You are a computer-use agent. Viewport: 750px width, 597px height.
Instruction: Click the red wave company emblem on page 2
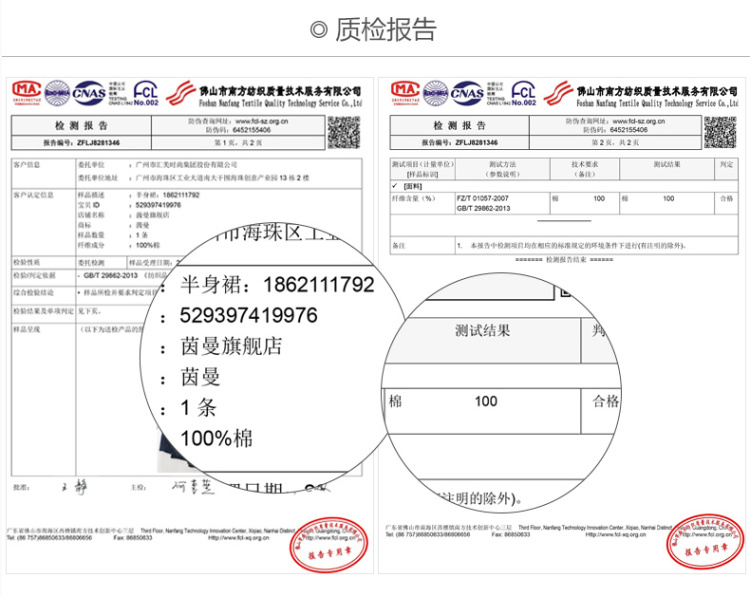pyautogui.click(x=558, y=93)
